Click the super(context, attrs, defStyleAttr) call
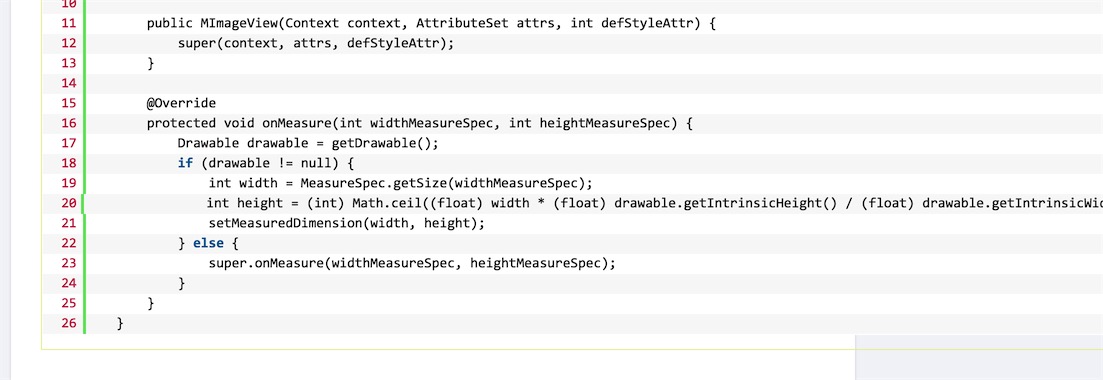The height and width of the screenshot is (380, 1103). [316, 44]
